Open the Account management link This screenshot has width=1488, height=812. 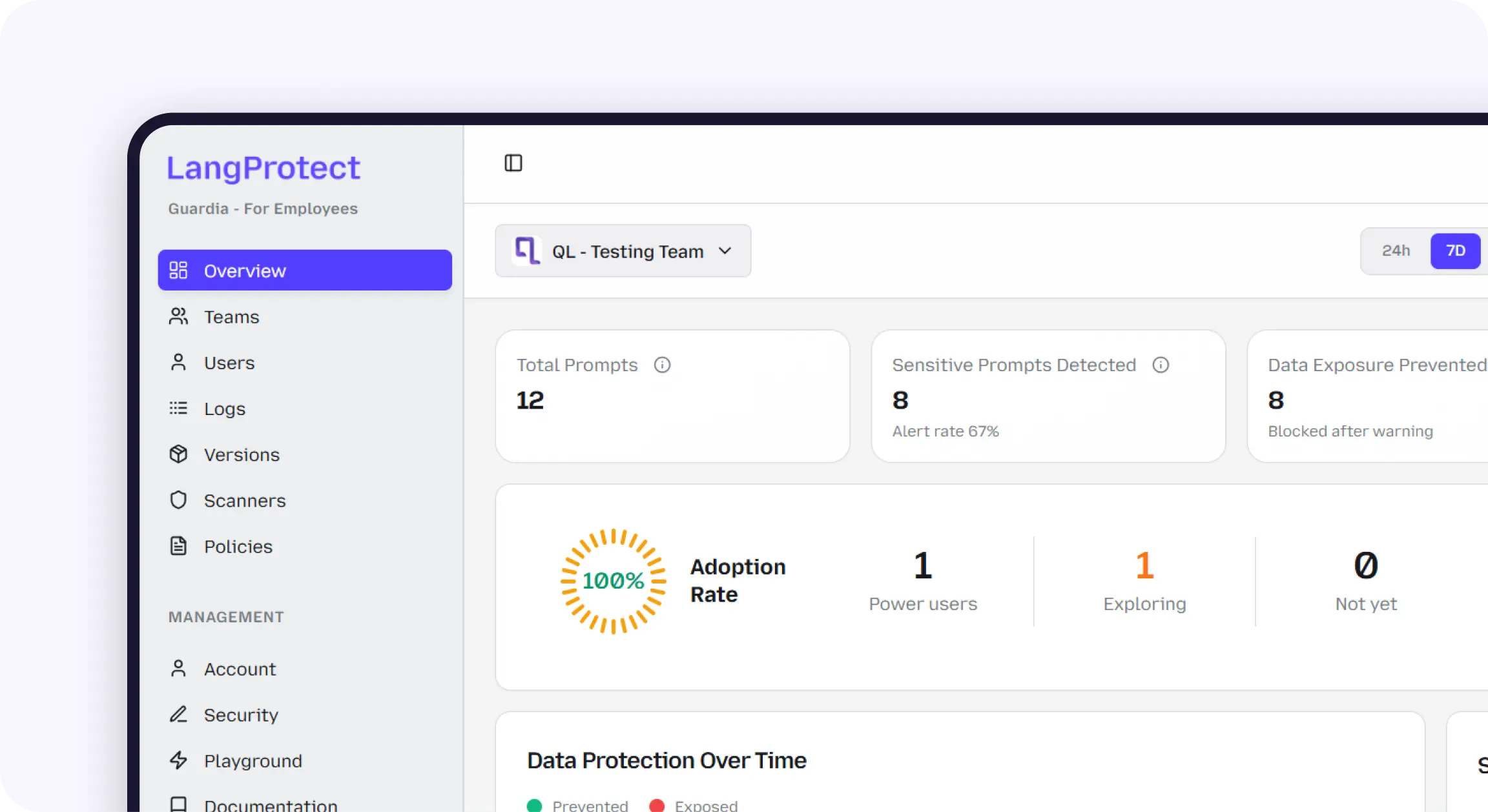pos(240,669)
